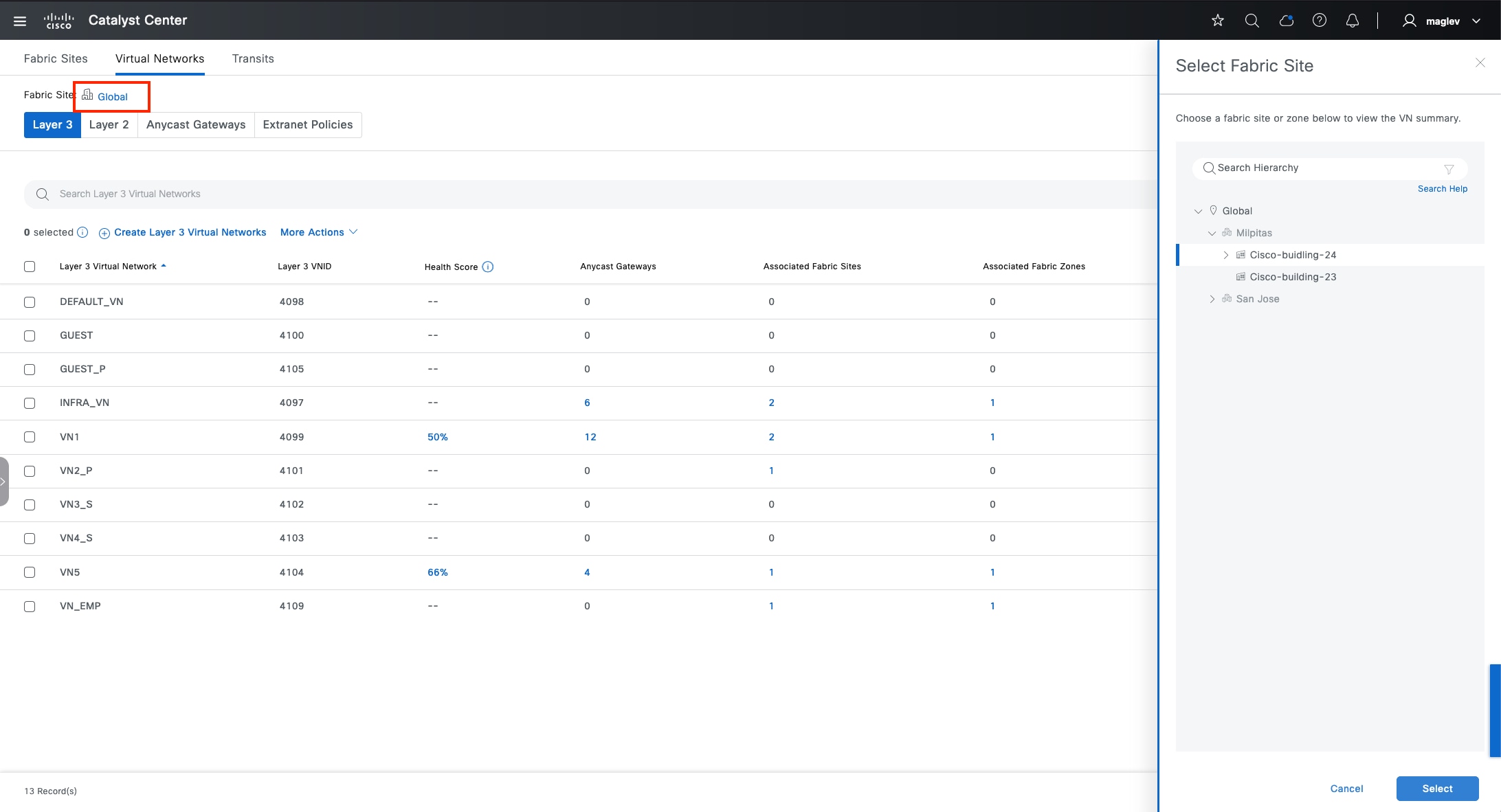Viewport: 1501px width, 812px height.
Task: Toggle the select-all header checkbox
Action: (x=30, y=267)
